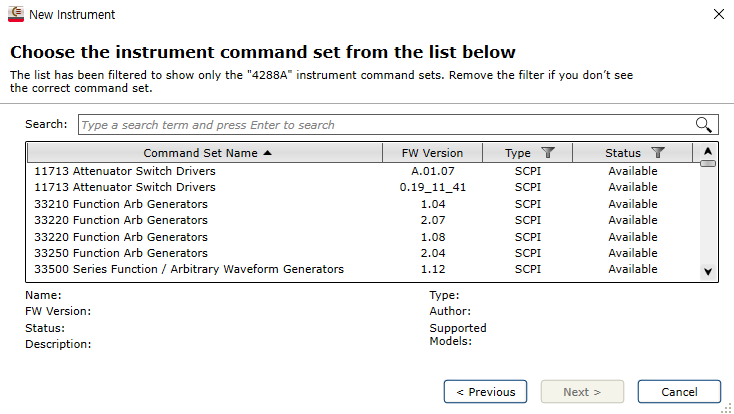The height and width of the screenshot is (414, 734).
Task: Select 11713 Attenuator Switch Drivers A.01.07
Action: pyautogui.click(x=125, y=171)
